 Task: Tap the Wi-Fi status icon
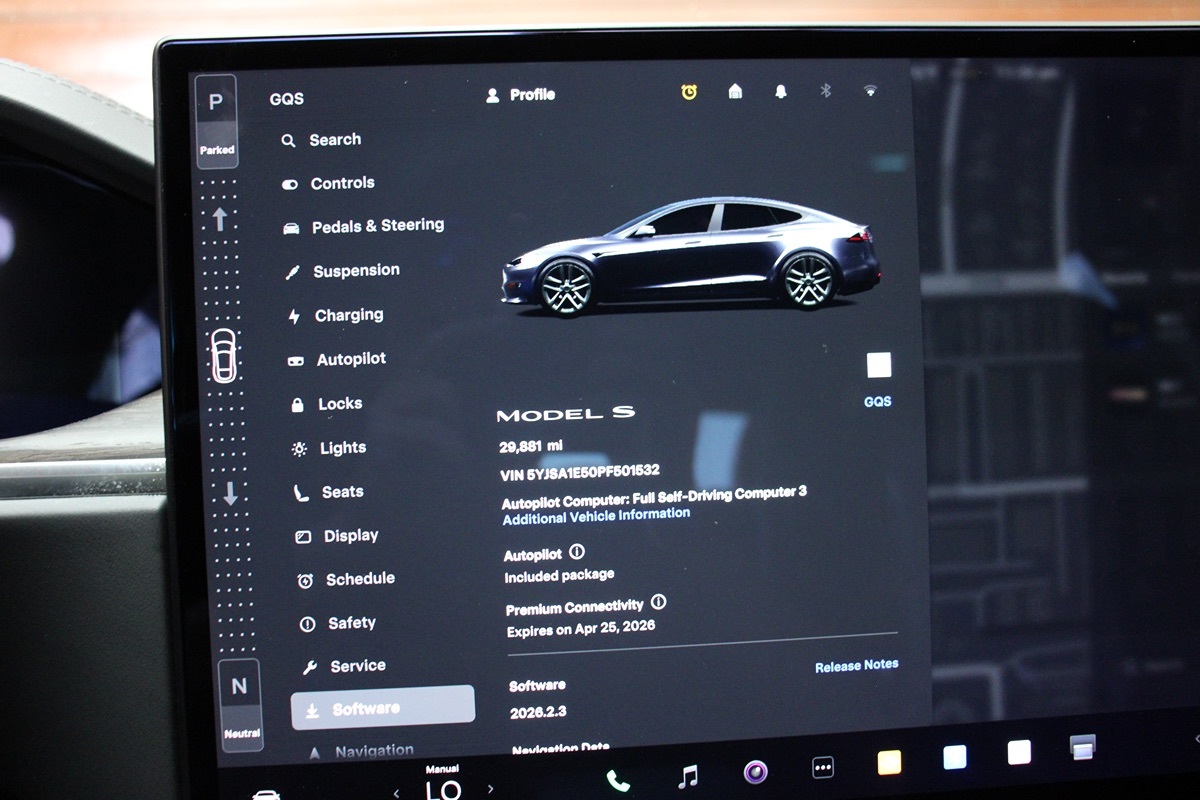click(870, 91)
